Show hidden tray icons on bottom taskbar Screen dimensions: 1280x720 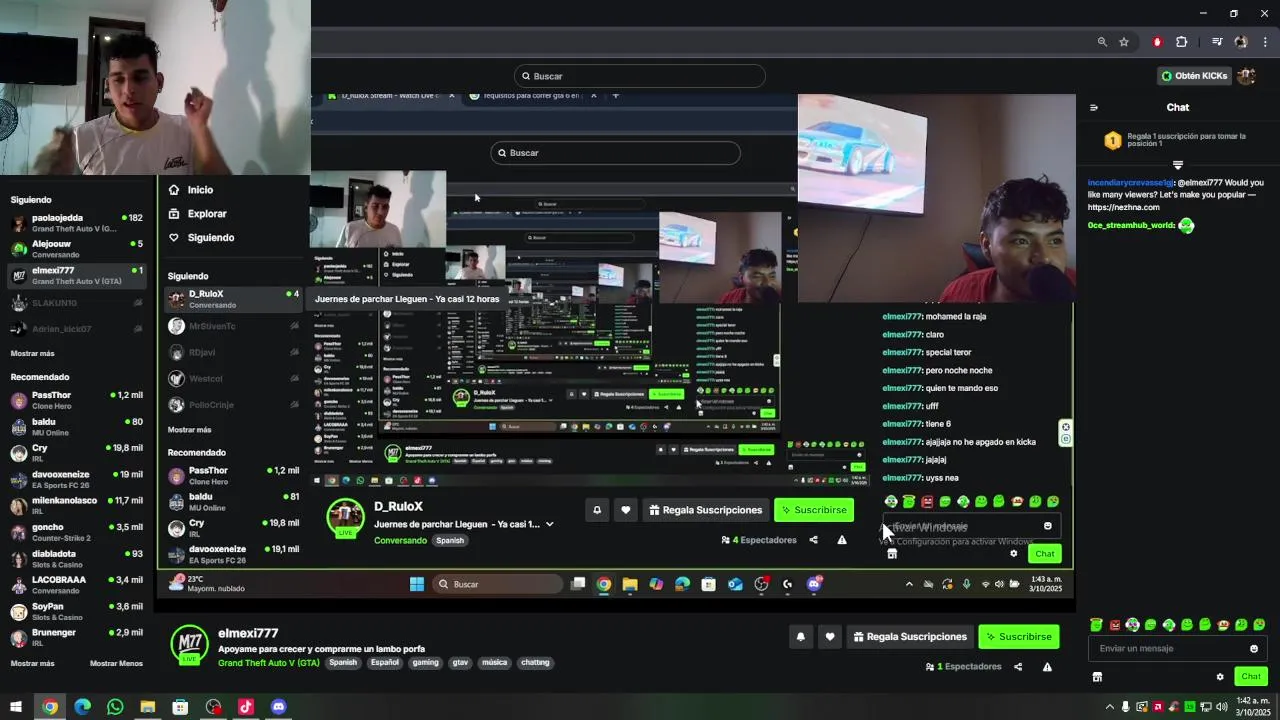tap(1109, 707)
